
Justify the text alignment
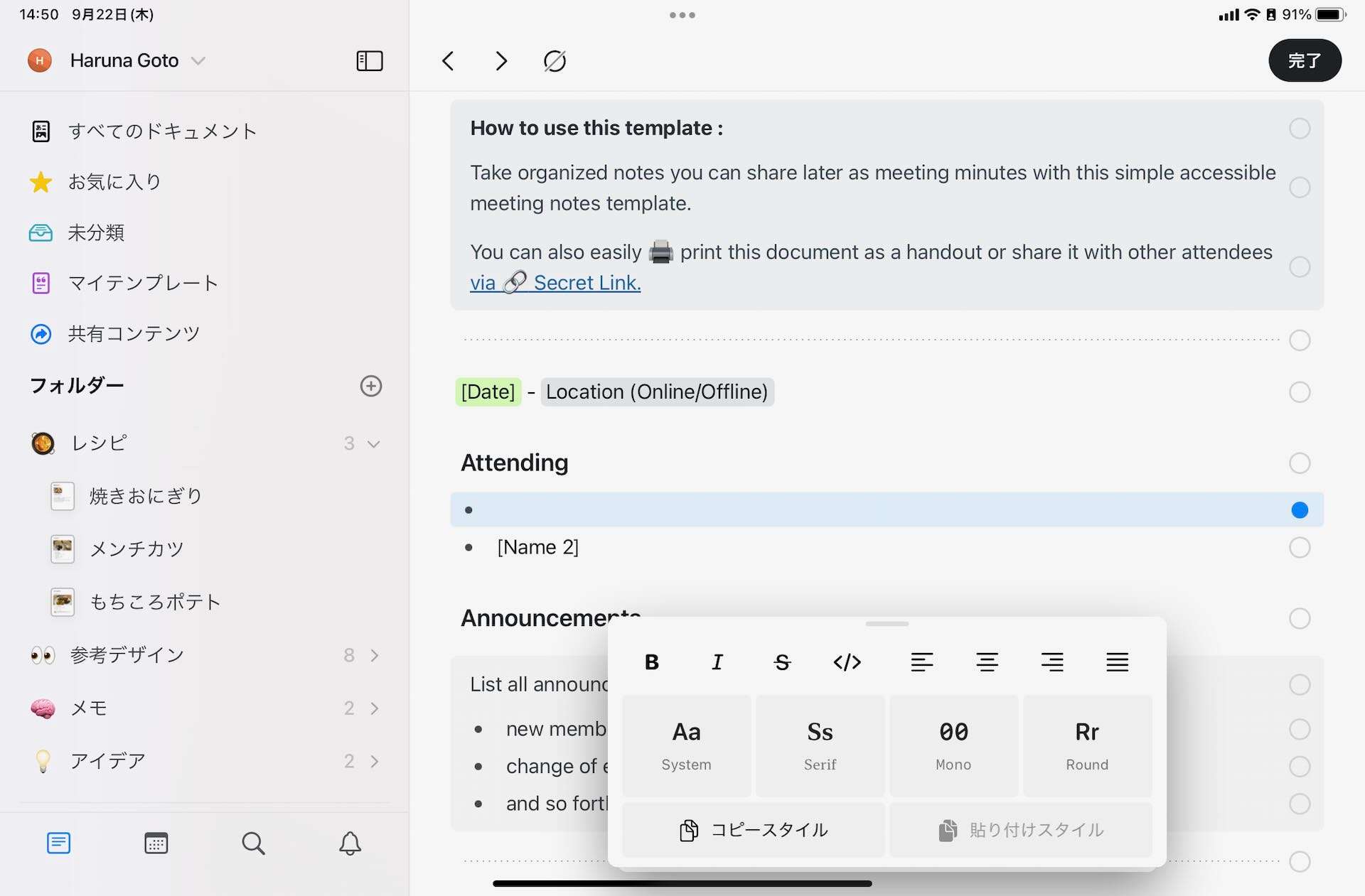(x=1117, y=662)
